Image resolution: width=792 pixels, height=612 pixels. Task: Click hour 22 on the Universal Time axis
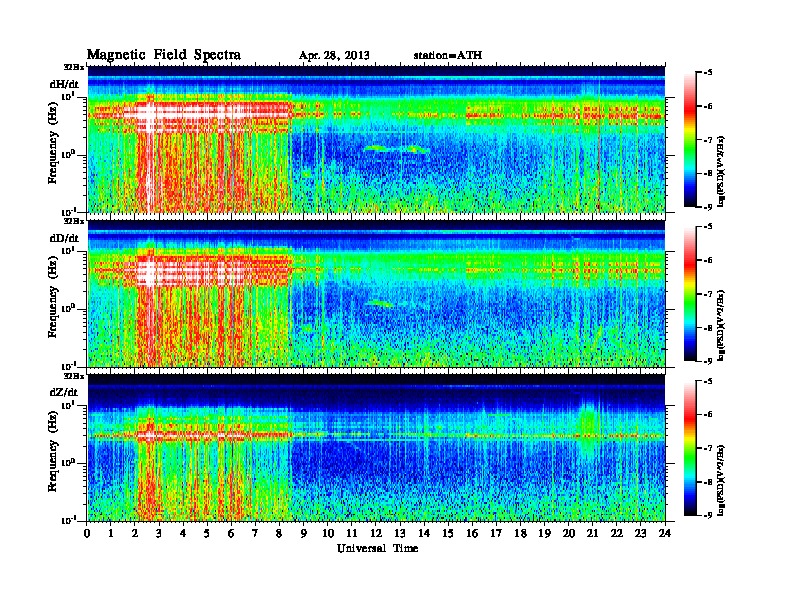(617, 533)
